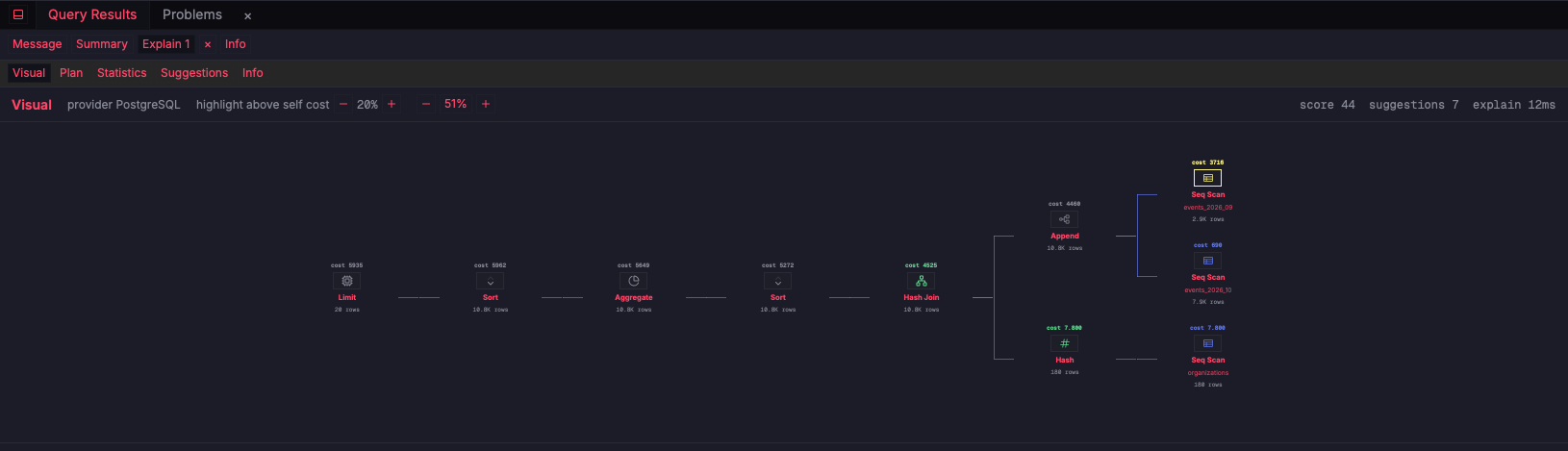Screen dimensions: 1568x451
Task: Click the events_2026_09 table name
Action: pyautogui.click(x=1208, y=208)
